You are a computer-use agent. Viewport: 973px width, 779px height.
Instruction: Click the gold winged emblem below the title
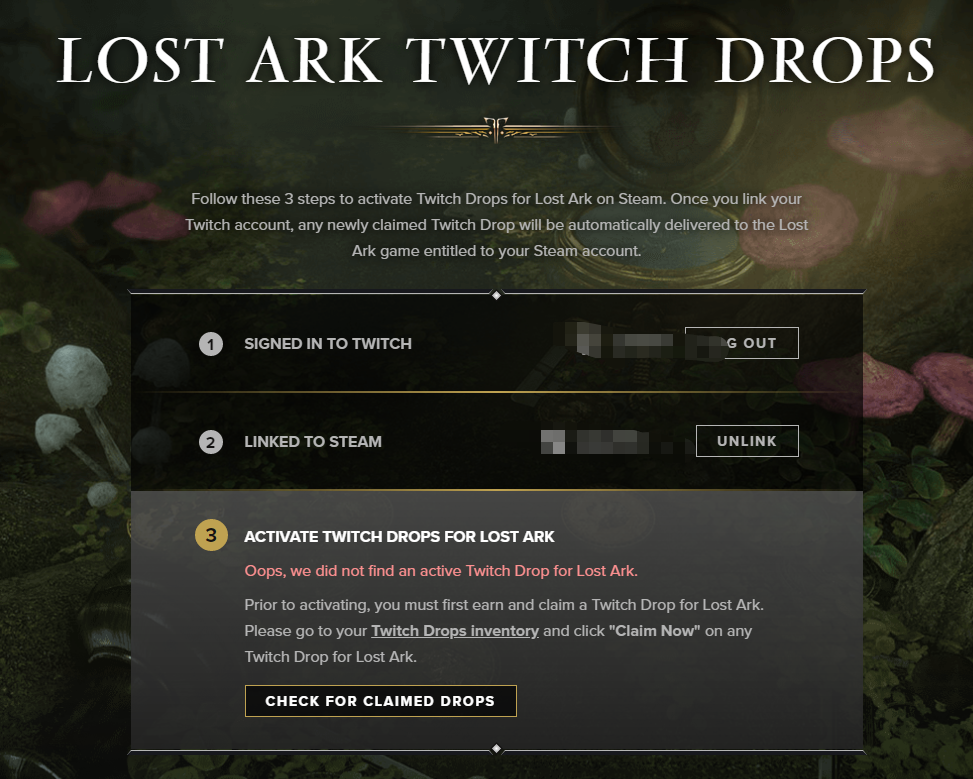(x=496, y=129)
